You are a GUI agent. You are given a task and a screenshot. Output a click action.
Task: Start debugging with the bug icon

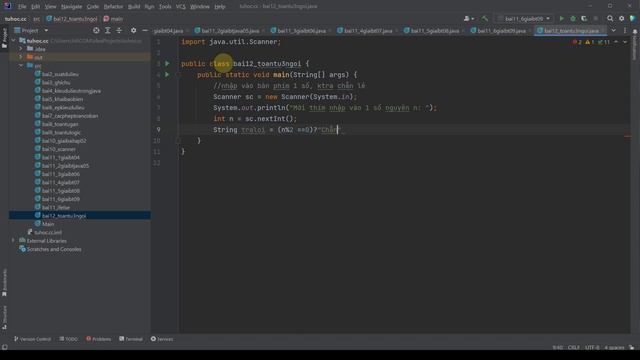tap(573, 19)
